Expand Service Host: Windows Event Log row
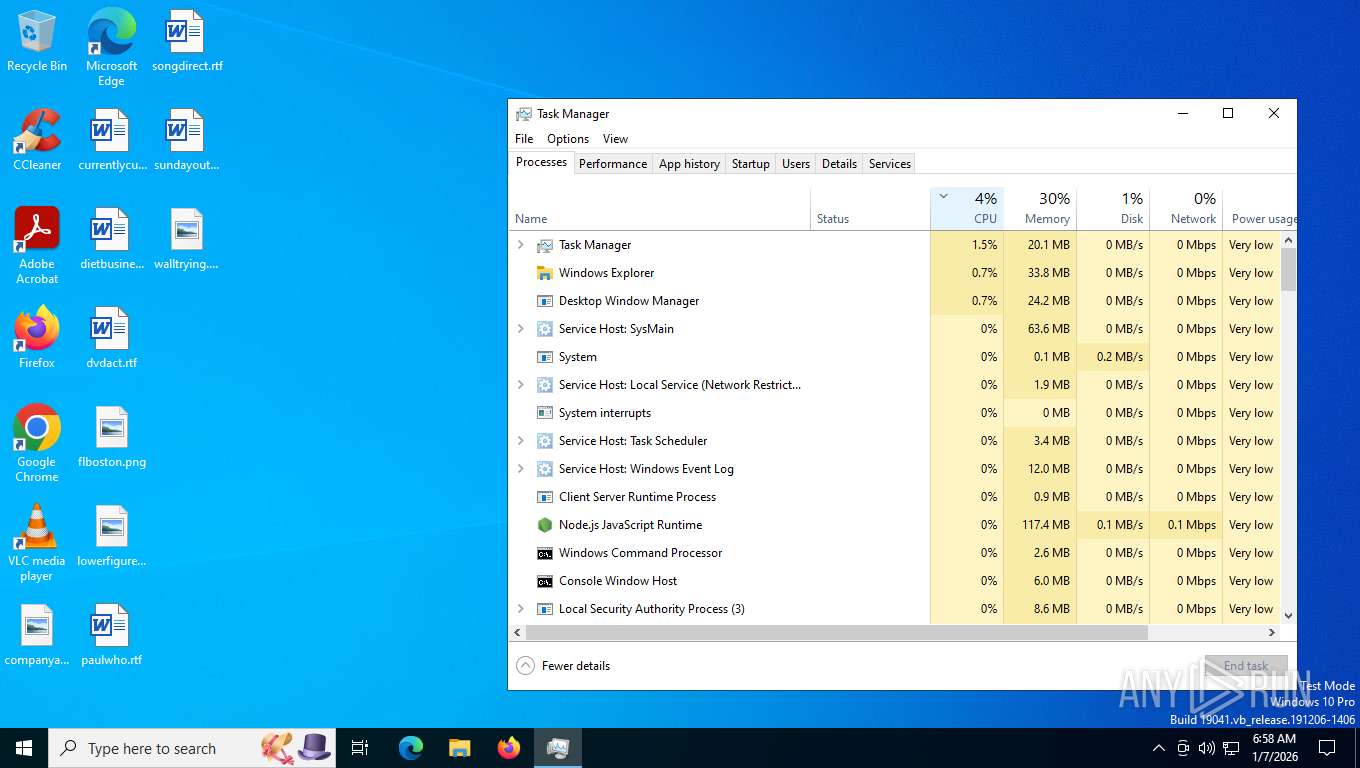 point(520,469)
